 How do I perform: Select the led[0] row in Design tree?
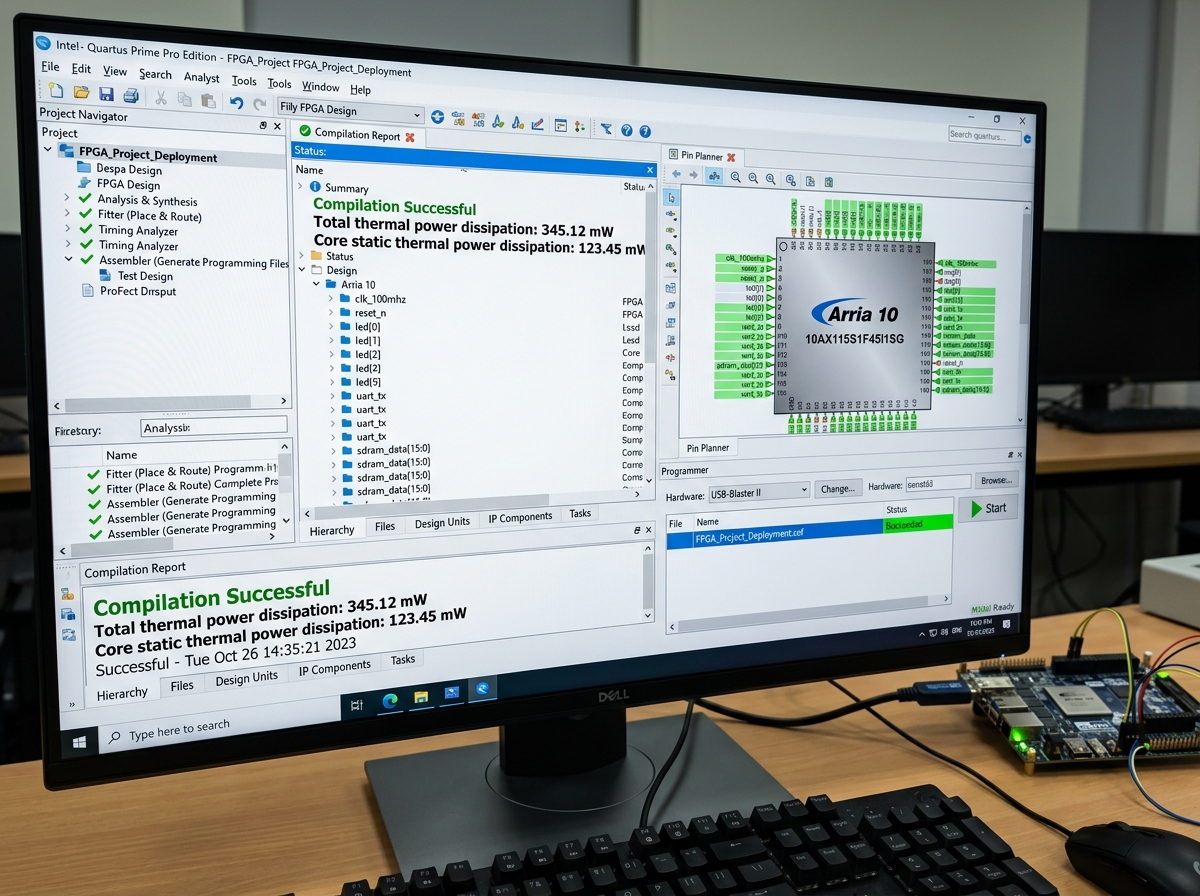(368, 327)
